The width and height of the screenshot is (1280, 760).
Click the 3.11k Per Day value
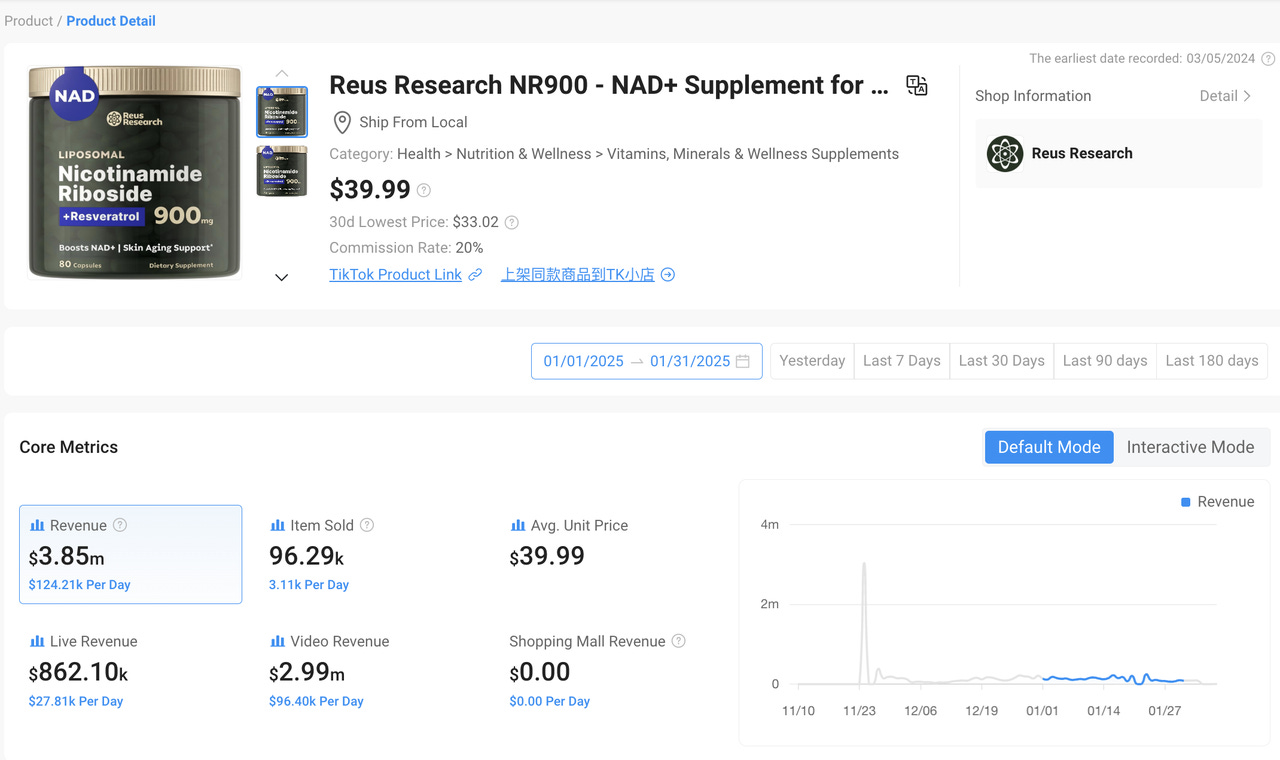(309, 585)
